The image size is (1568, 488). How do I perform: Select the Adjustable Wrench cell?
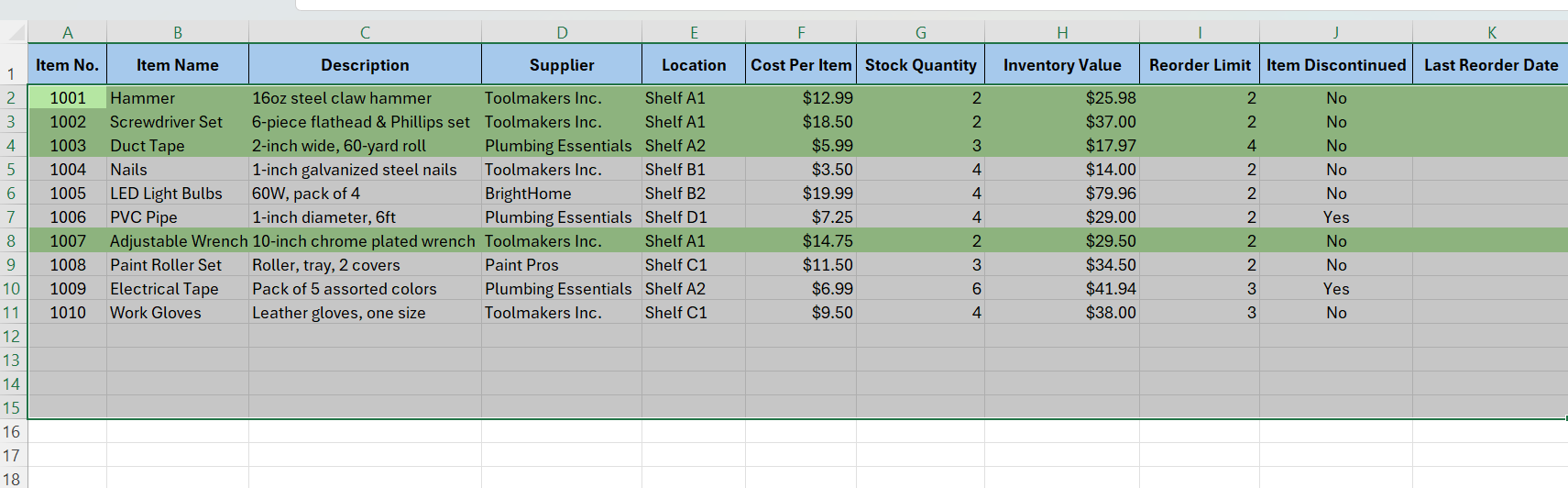(x=178, y=241)
